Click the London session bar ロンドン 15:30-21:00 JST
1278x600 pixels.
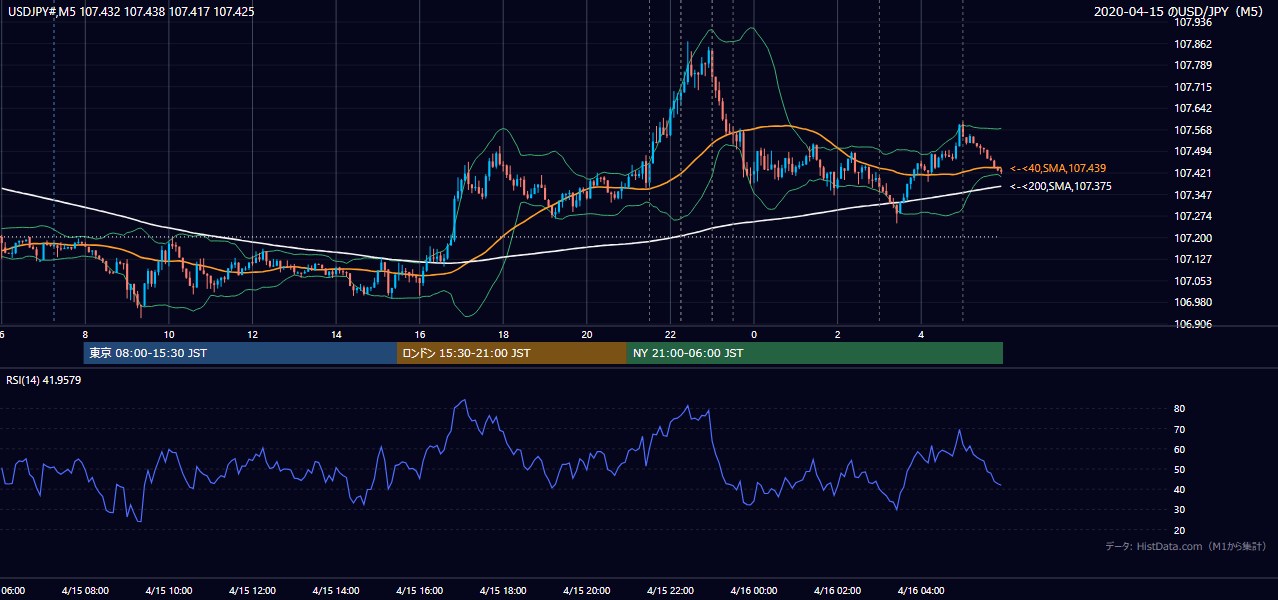[511, 353]
